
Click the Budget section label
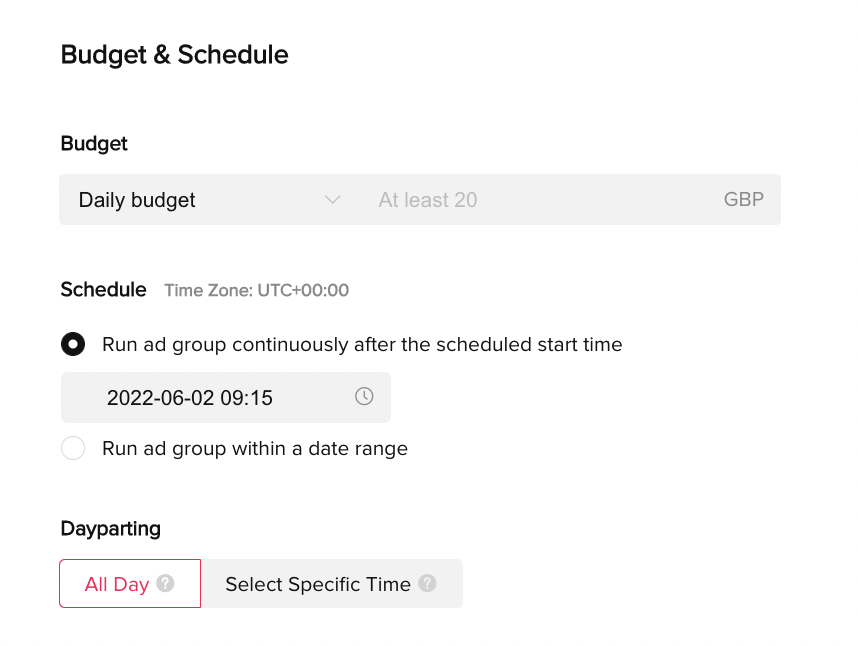94,144
